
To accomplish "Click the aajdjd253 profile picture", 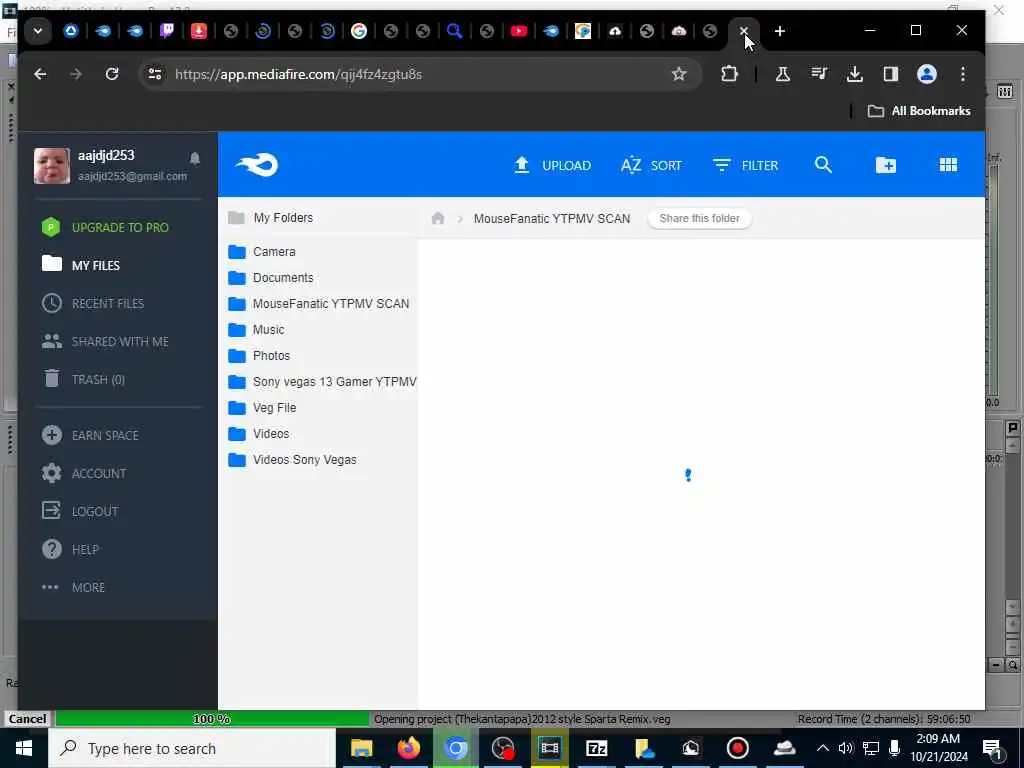I will pyautogui.click(x=52, y=166).
